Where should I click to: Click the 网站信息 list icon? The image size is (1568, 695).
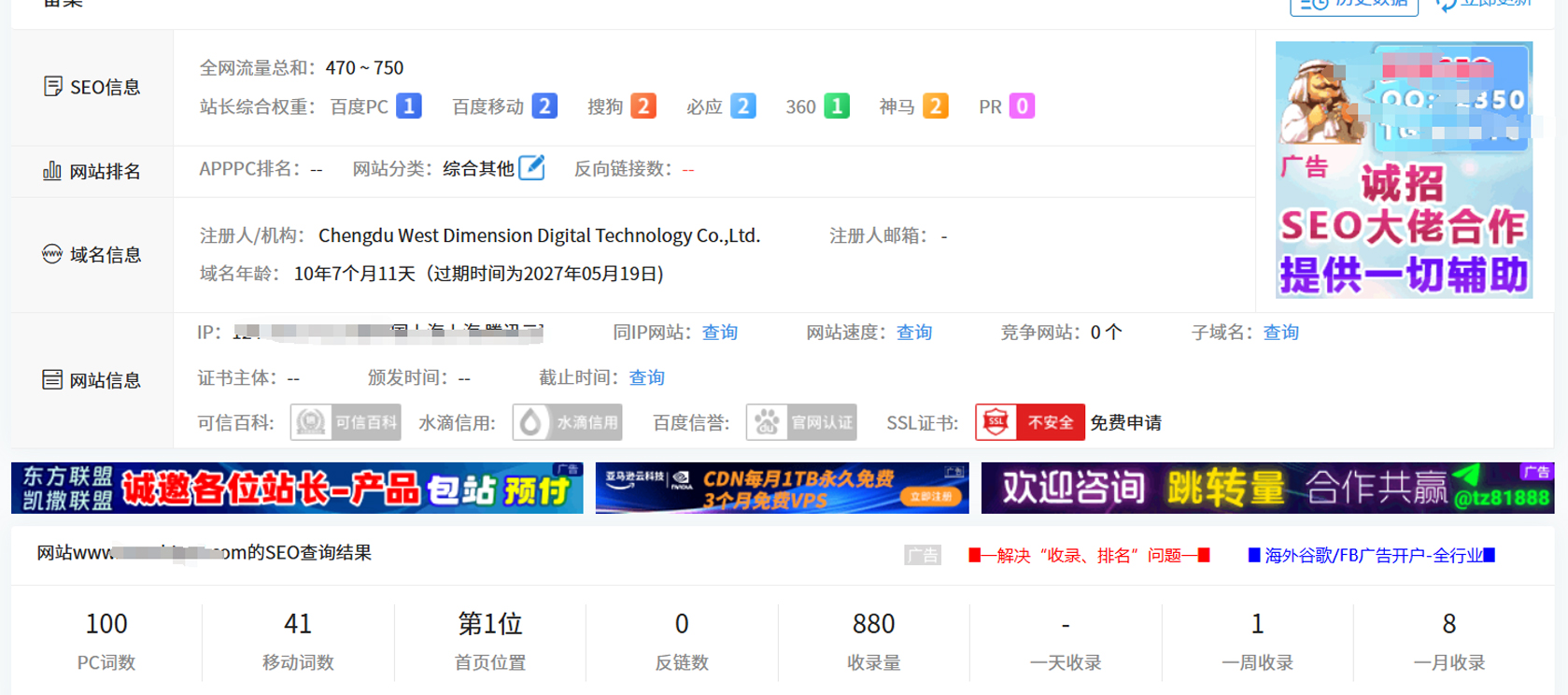(x=52, y=379)
